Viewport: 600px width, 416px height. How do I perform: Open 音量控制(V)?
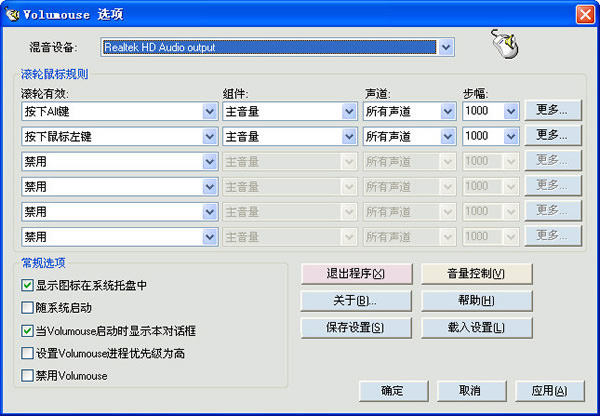tap(476, 274)
